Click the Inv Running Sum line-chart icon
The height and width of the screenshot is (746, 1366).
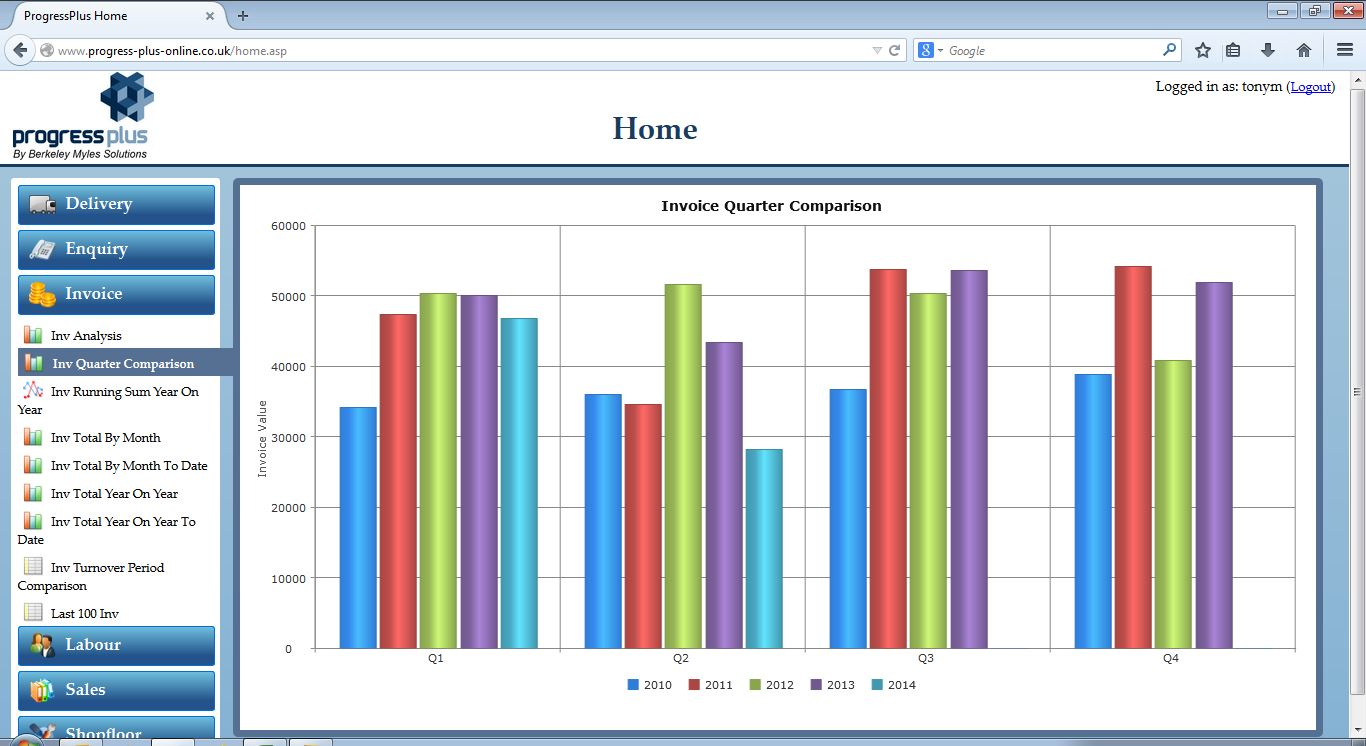click(33, 391)
